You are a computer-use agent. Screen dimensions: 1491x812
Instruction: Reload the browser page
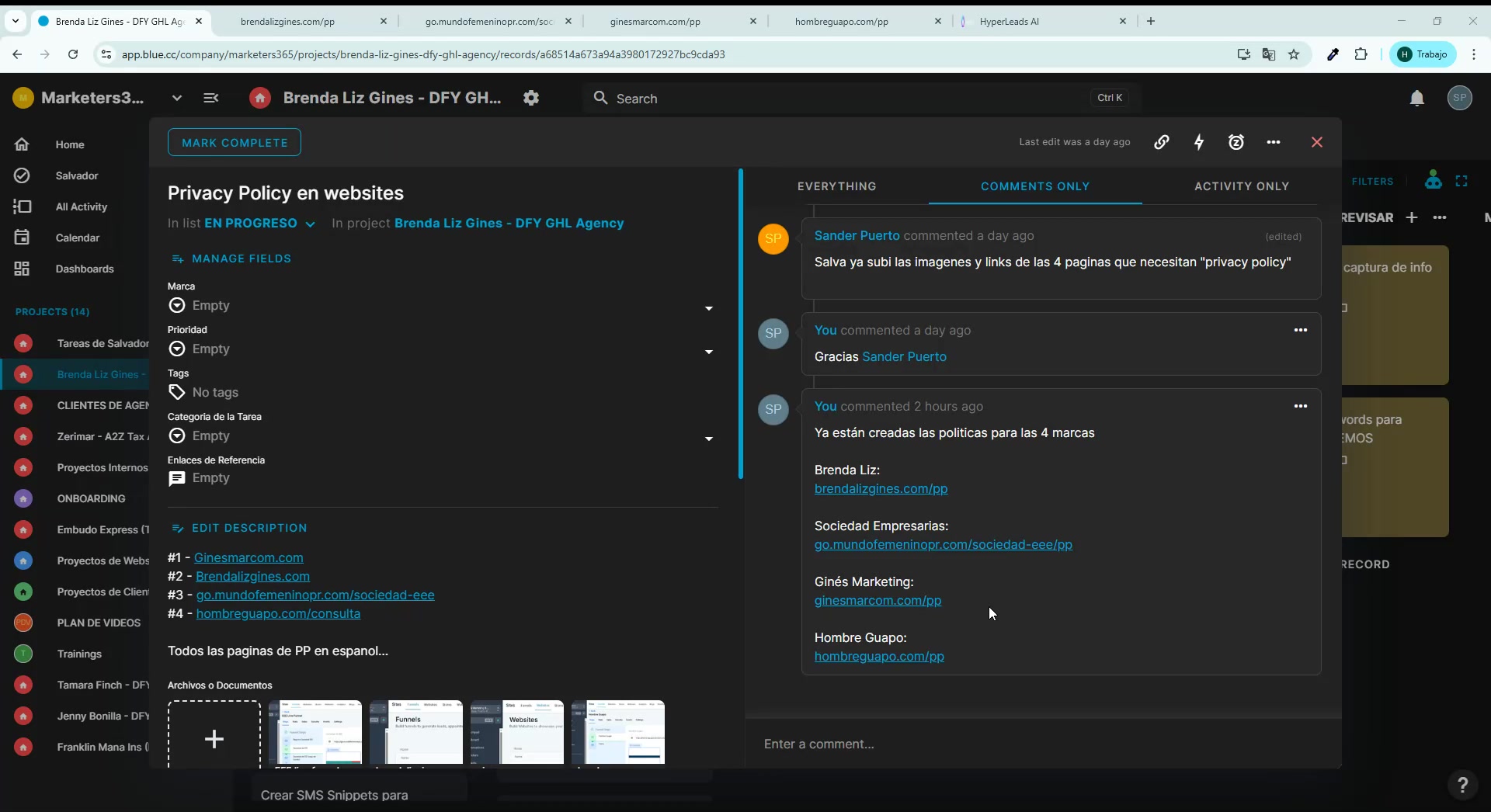coord(73,54)
